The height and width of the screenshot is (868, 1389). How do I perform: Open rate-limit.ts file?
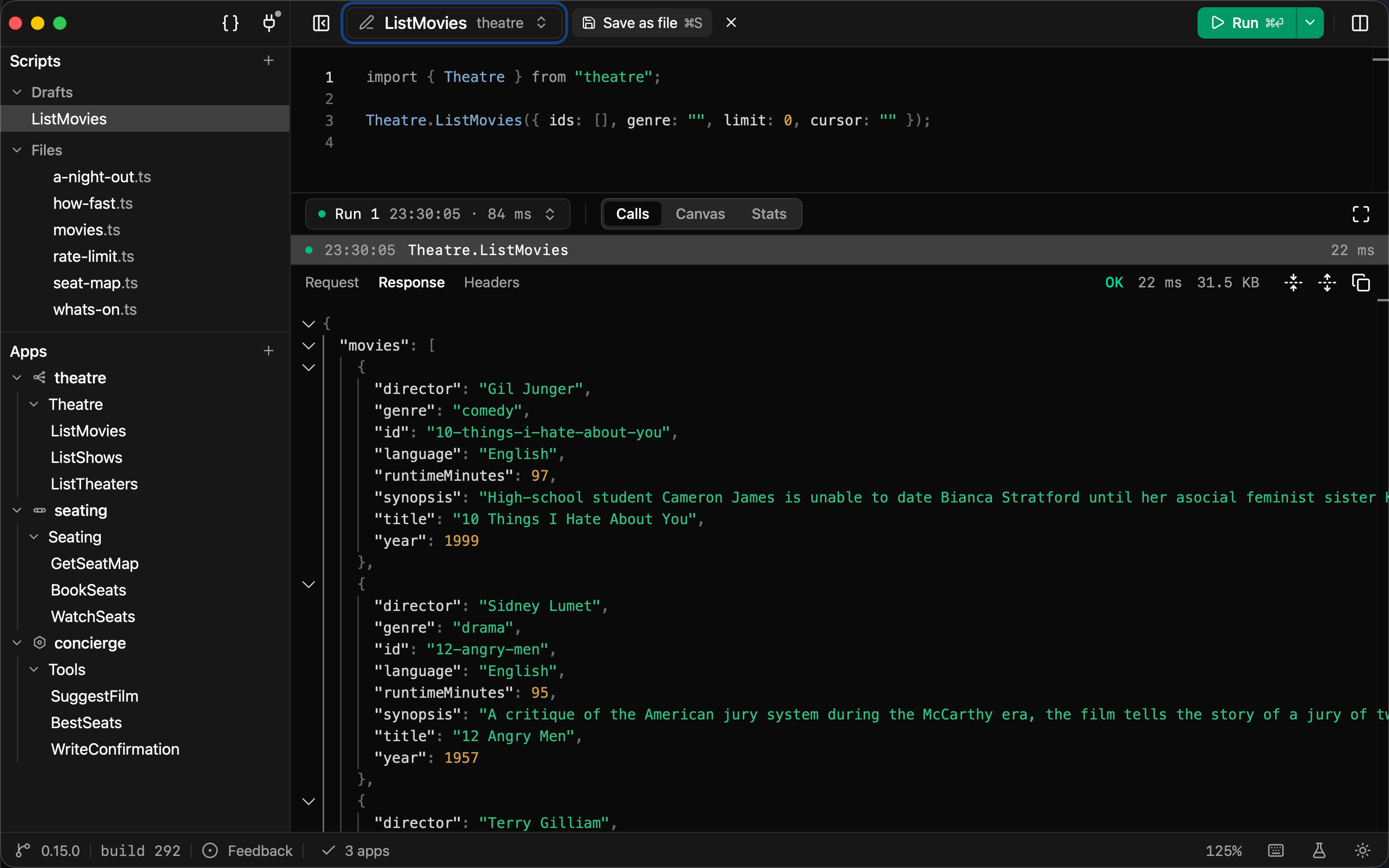click(94, 256)
